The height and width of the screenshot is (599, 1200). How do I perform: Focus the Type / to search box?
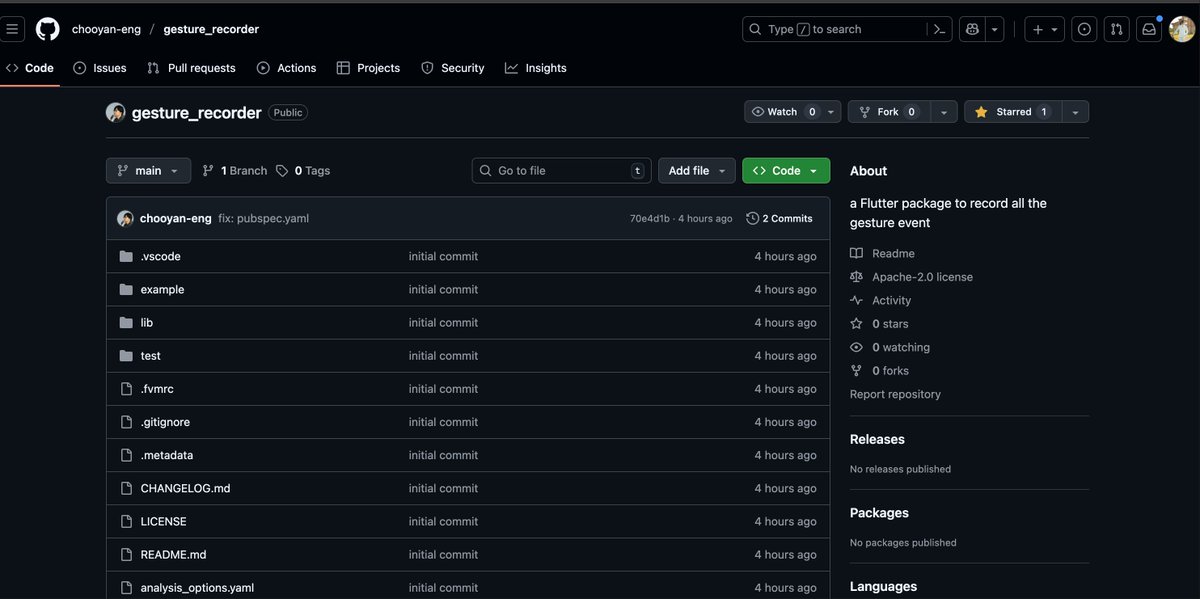834,29
